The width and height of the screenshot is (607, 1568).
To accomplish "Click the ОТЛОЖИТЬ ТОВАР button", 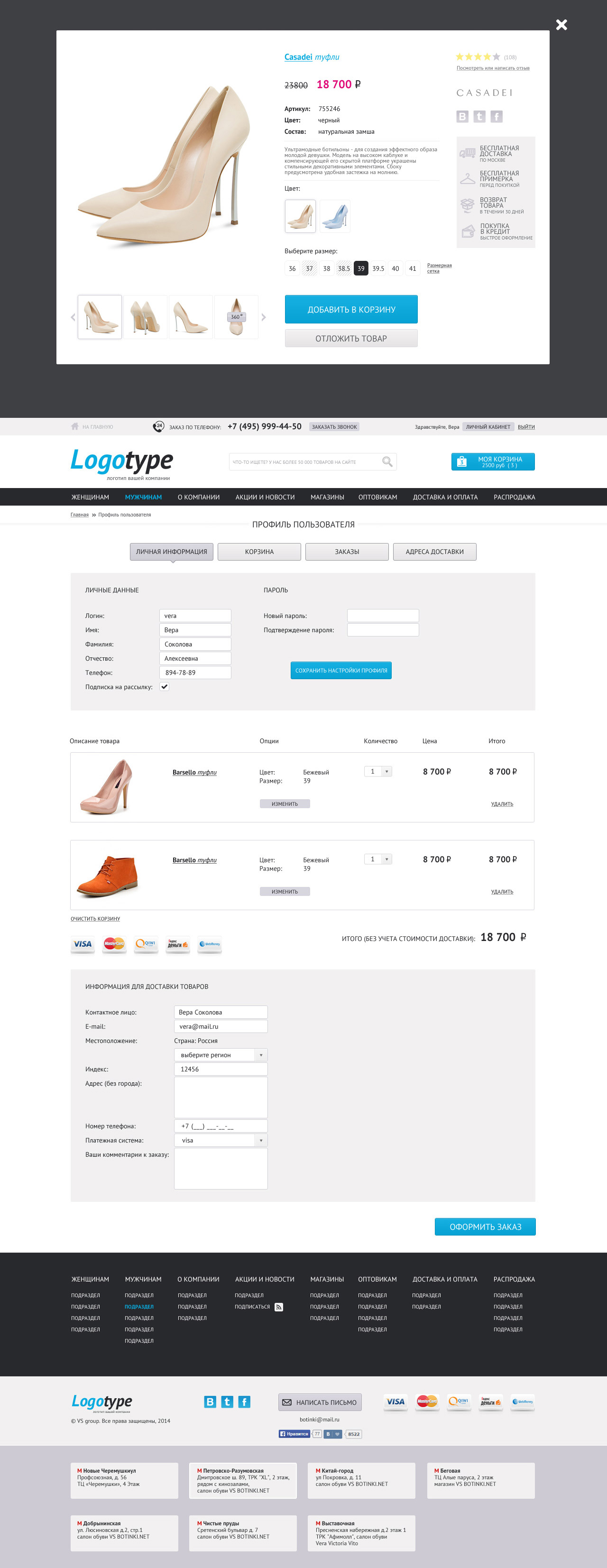I will coord(351,339).
